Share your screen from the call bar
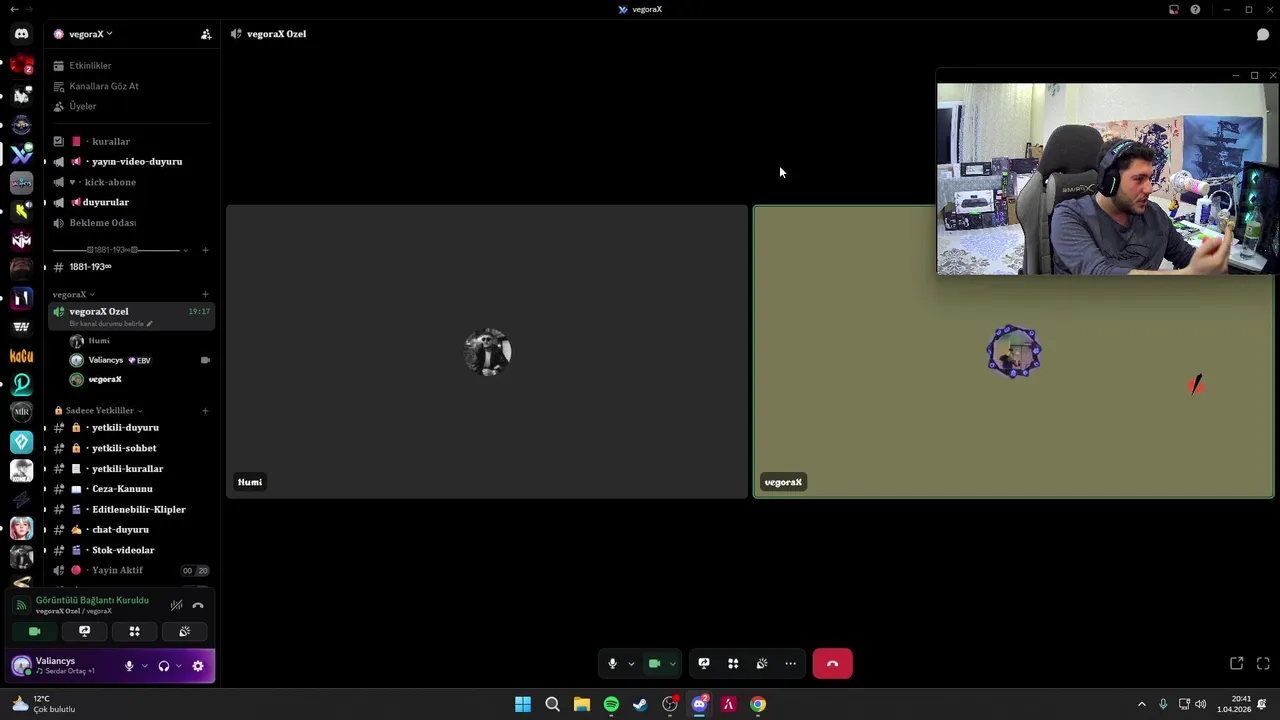The width and height of the screenshot is (1280, 720). 704,663
